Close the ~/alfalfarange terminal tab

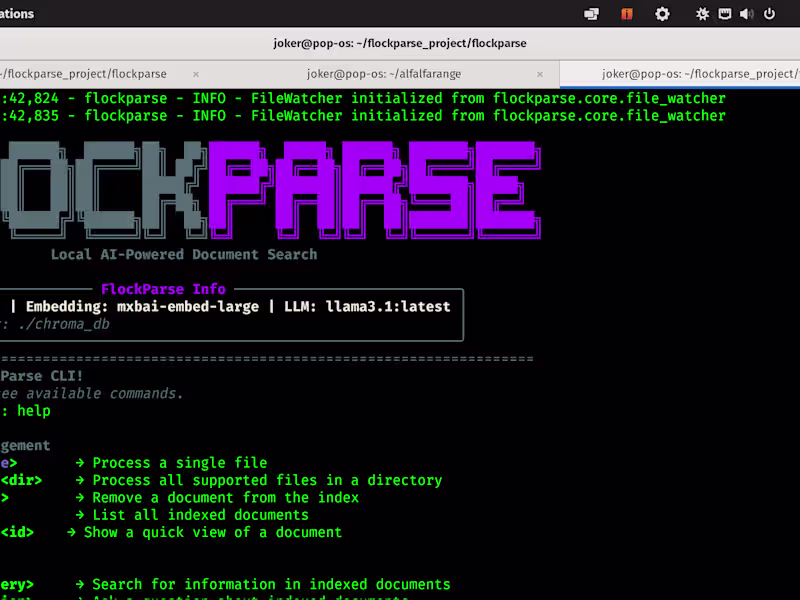(x=540, y=74)
